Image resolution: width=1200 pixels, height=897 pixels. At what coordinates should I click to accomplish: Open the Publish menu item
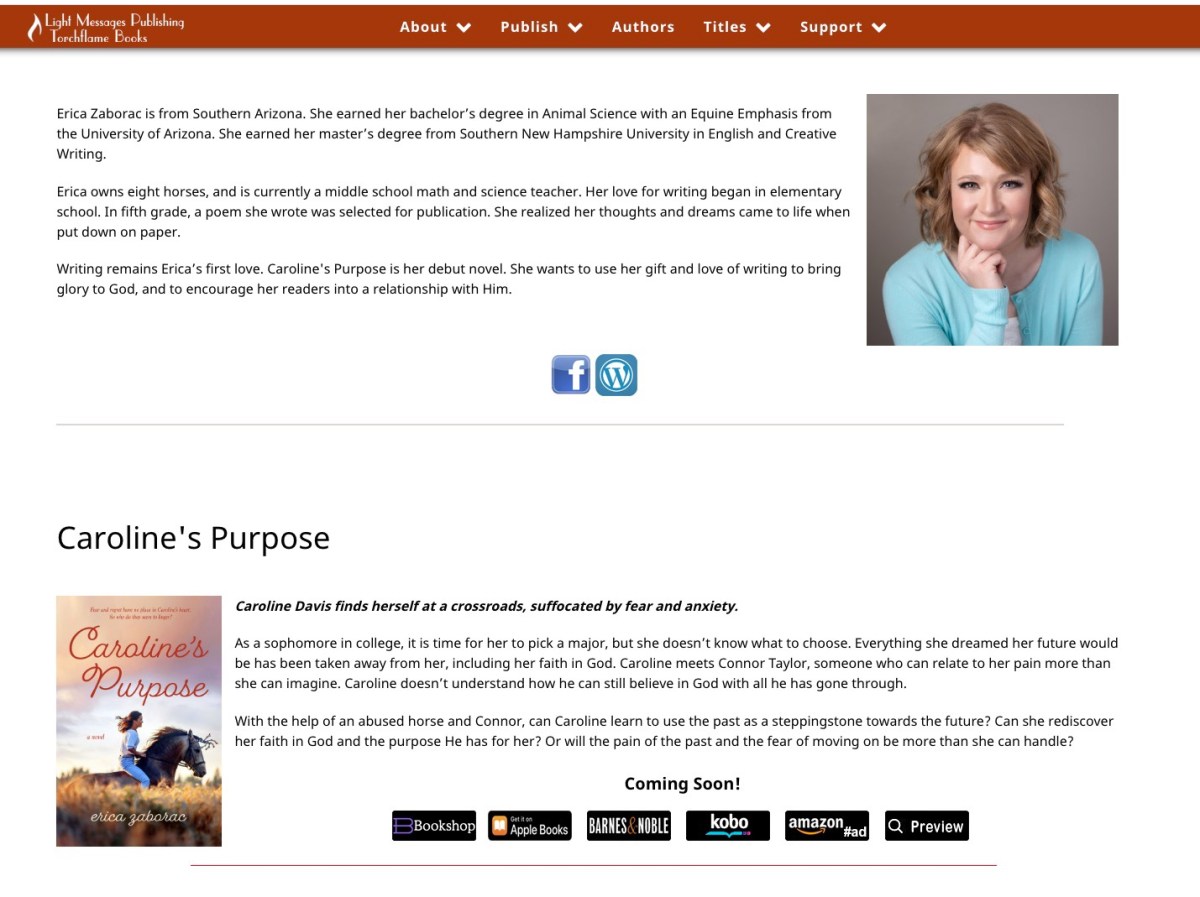click(x=529, y=27)
